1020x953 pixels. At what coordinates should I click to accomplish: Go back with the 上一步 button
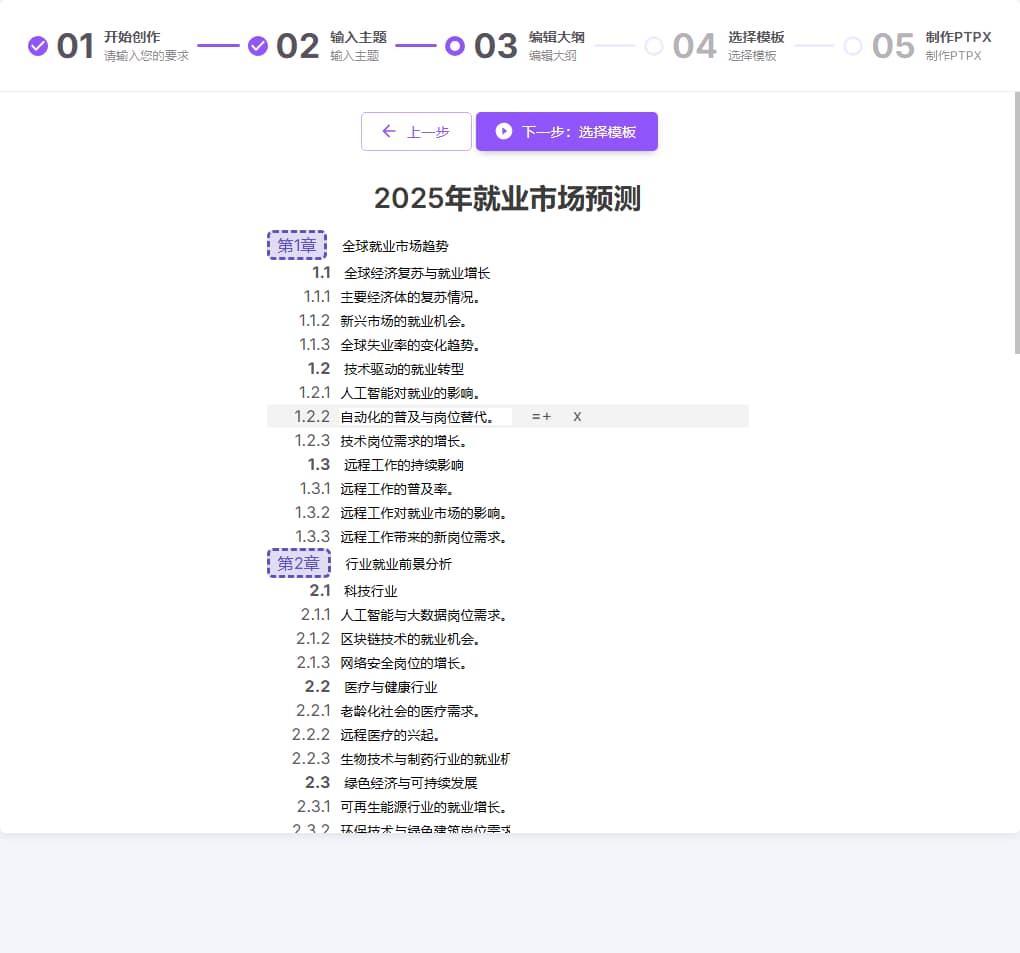pyautogui.click(x=416, y=131)
